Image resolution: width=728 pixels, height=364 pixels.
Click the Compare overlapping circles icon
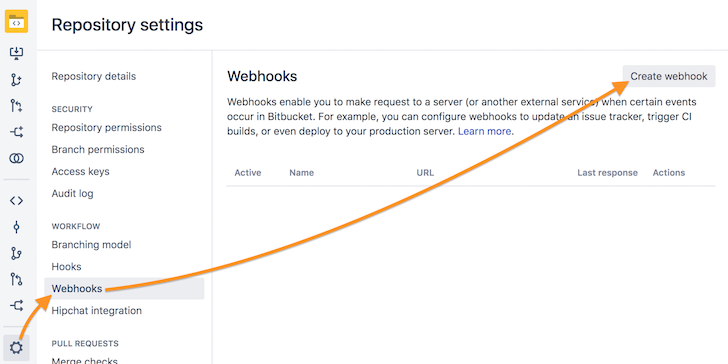(x=16, y=159)
